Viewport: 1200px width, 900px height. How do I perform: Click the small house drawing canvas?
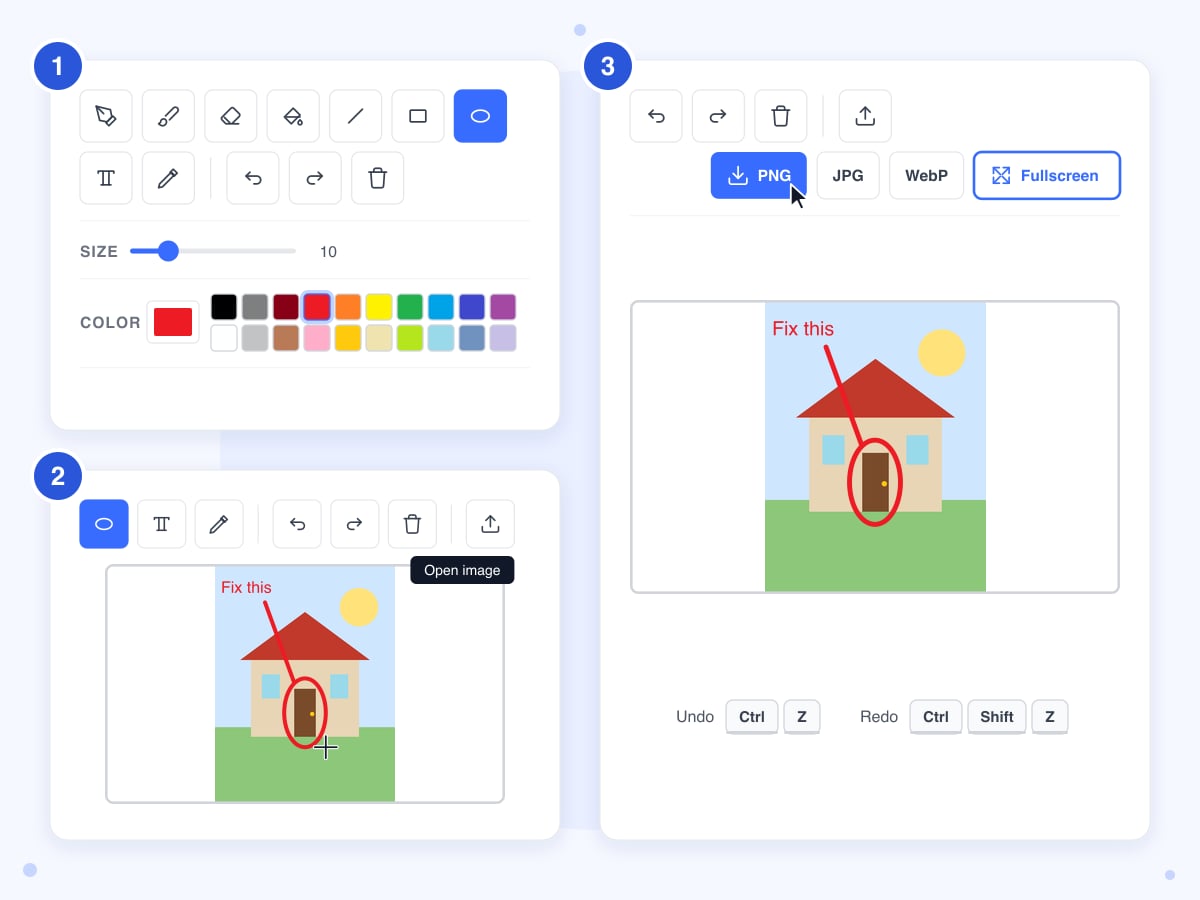tap(305, 684)
